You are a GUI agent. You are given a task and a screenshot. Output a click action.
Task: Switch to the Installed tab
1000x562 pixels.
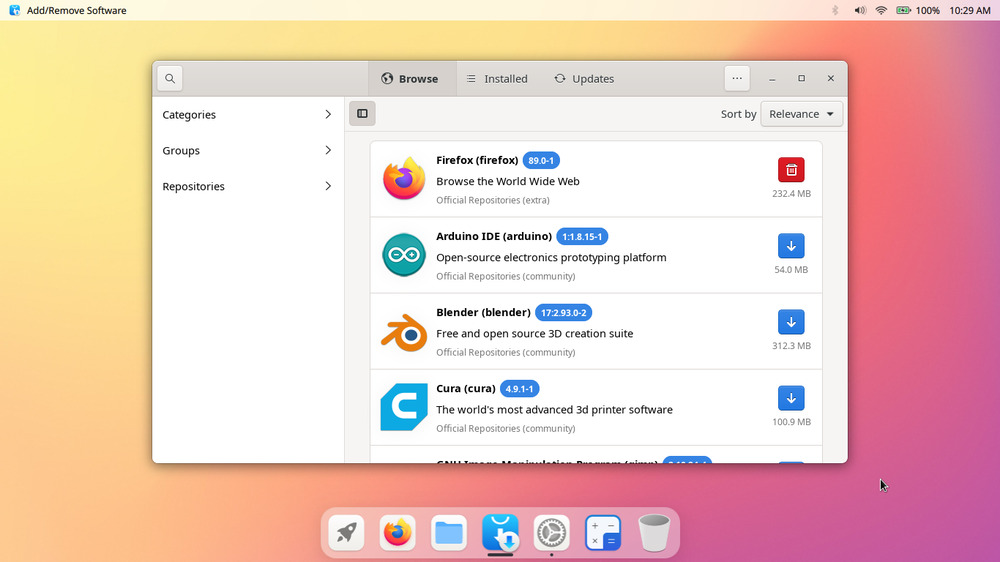pyautogui.click(x=497, y=78)
